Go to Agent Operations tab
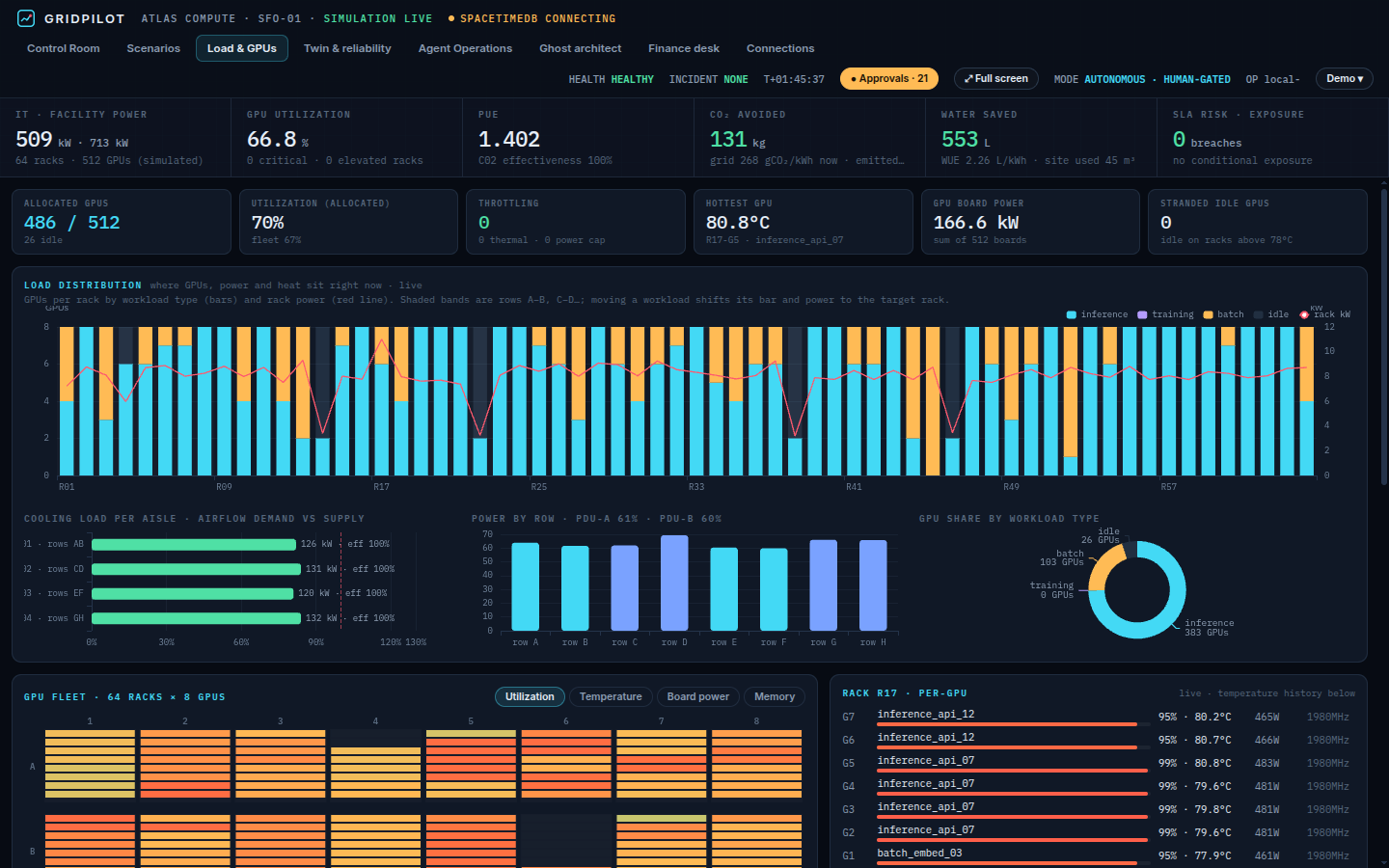Image resolution: width=1389 pixels, height=868 pixels. 465,48
